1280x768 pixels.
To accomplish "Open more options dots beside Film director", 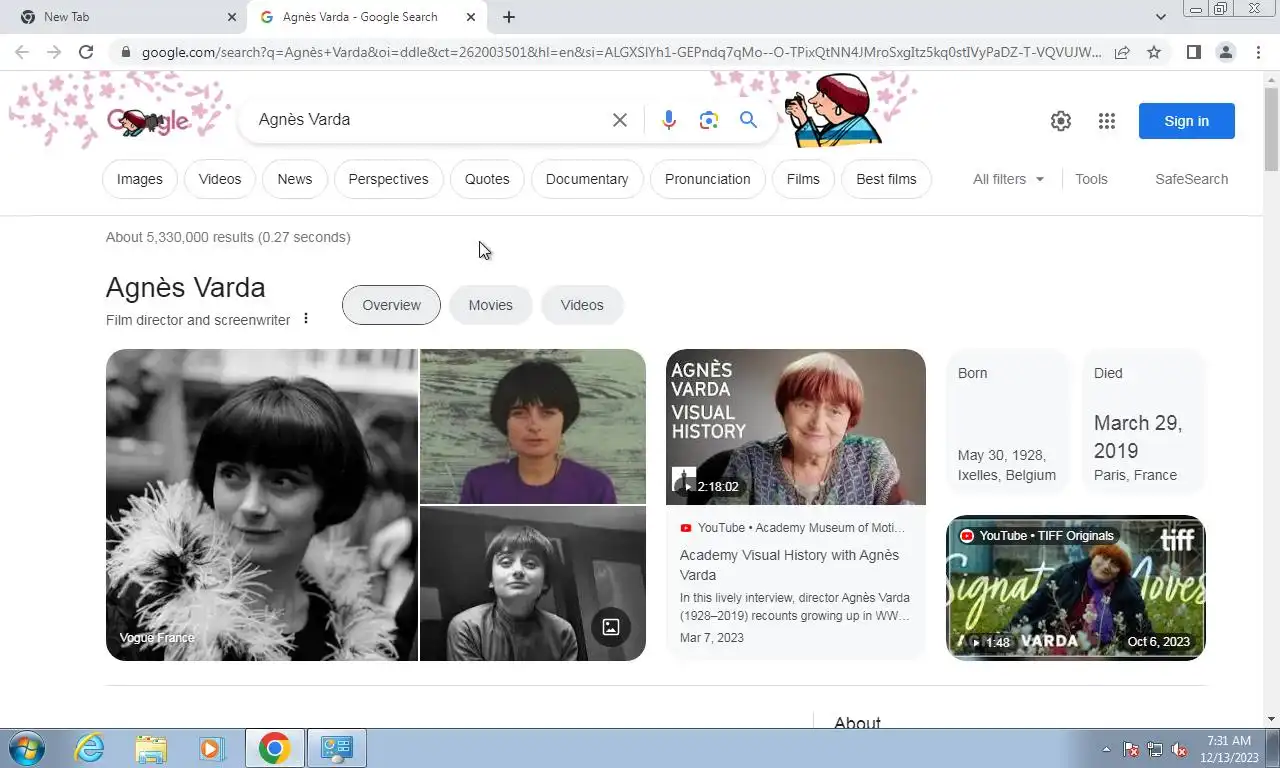I will (306, 319).
